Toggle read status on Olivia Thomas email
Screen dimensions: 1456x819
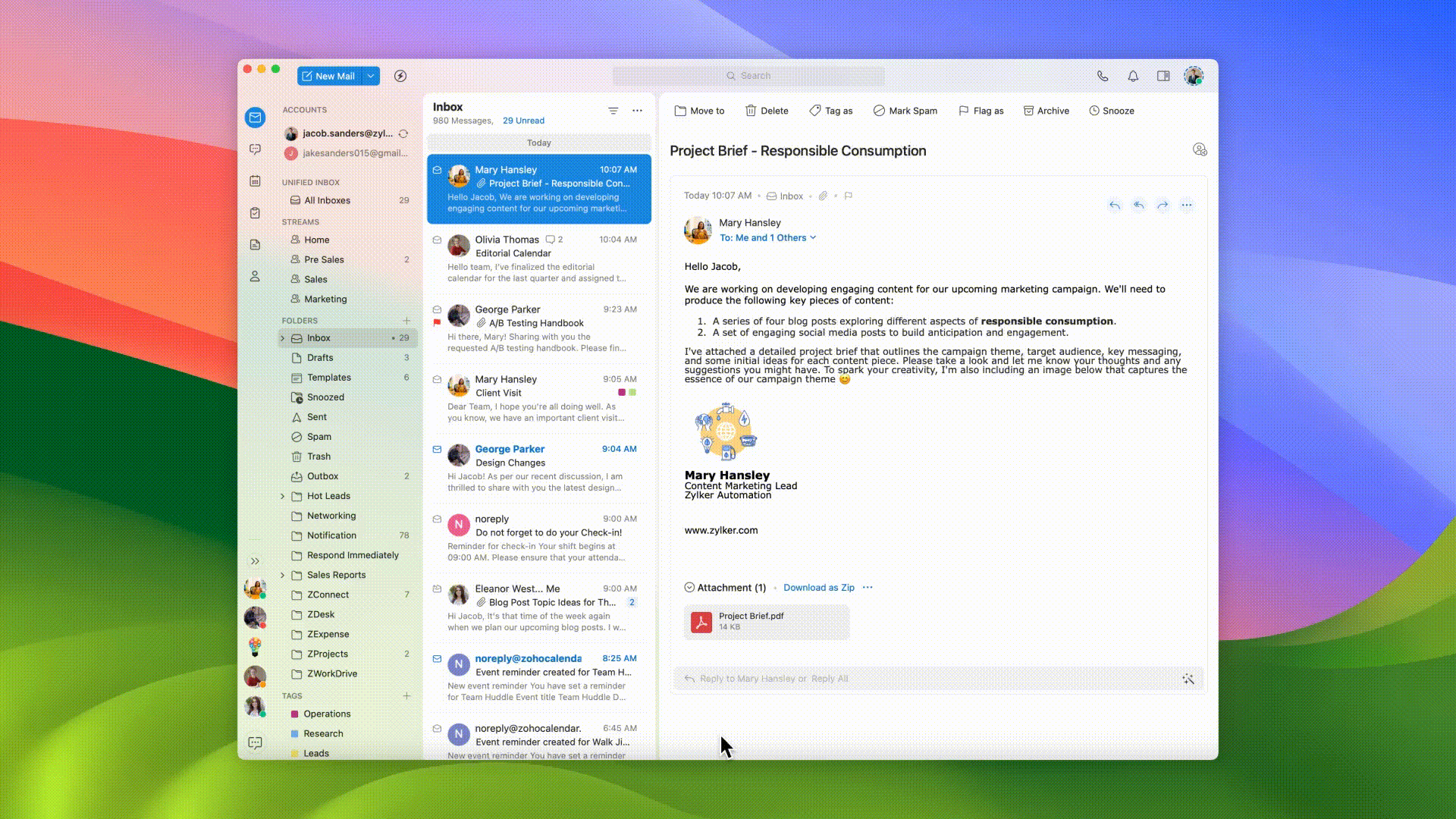pyautogui.click(x=437, y=240)
